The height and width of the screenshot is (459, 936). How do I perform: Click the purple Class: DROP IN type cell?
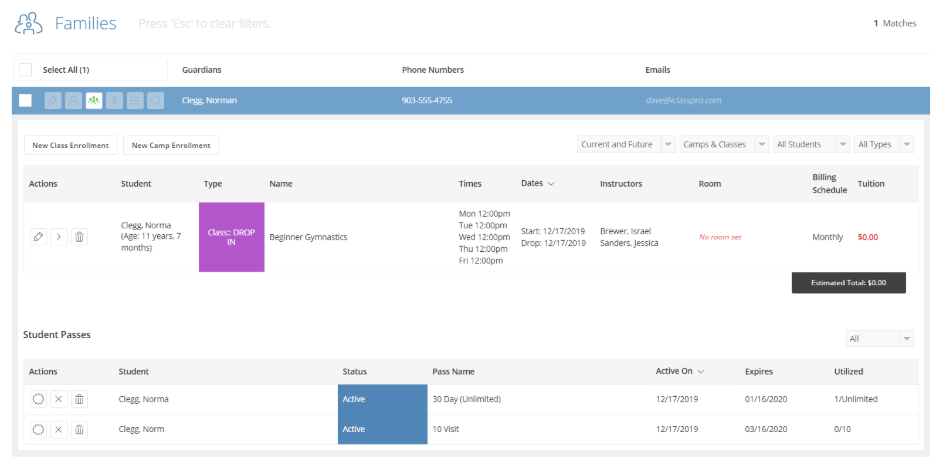pos(232,237)
